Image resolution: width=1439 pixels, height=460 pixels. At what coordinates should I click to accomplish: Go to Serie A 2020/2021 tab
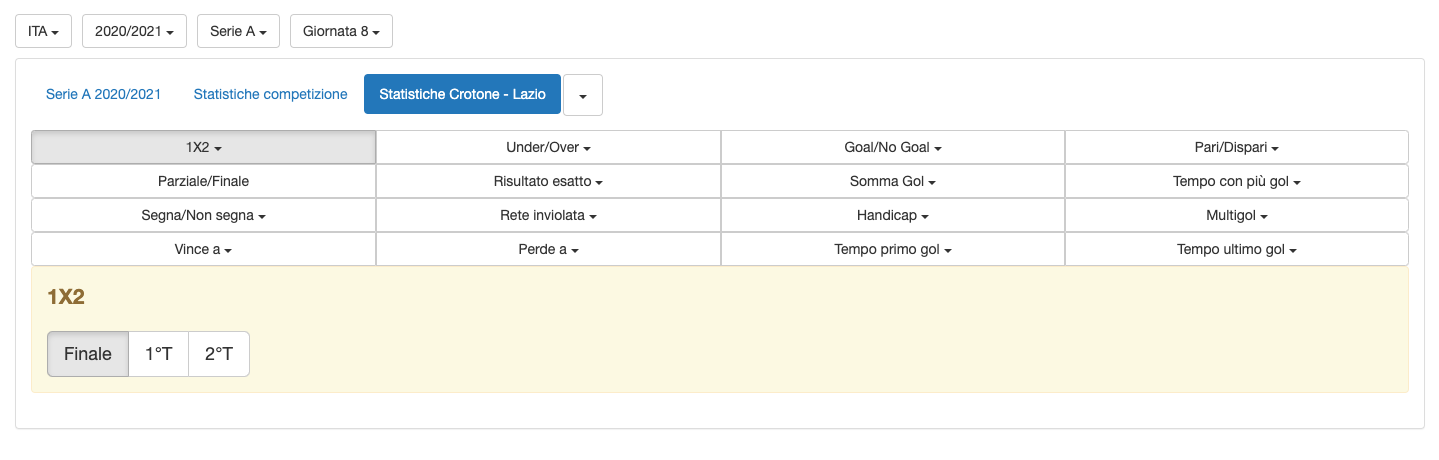click(103, 94)
